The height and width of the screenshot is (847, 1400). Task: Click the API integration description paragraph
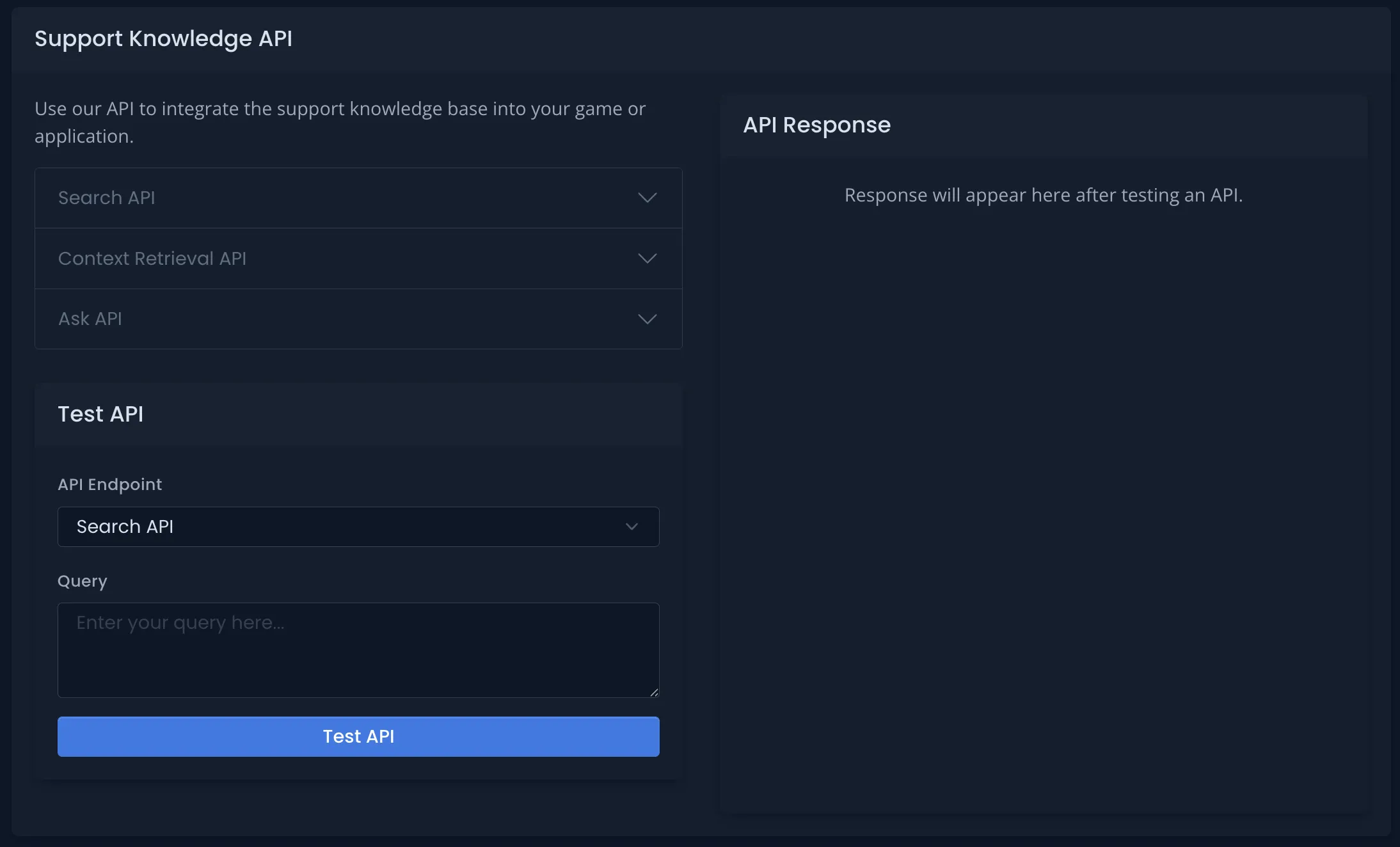pyautogui.click(x=340, y=122)
